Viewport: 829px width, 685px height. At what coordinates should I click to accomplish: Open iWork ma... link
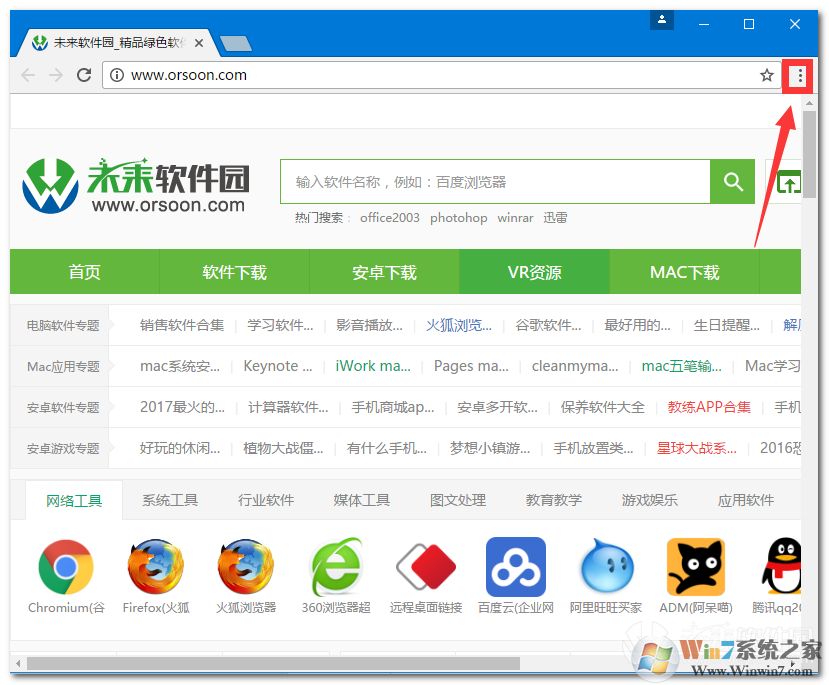pos(373,366)
